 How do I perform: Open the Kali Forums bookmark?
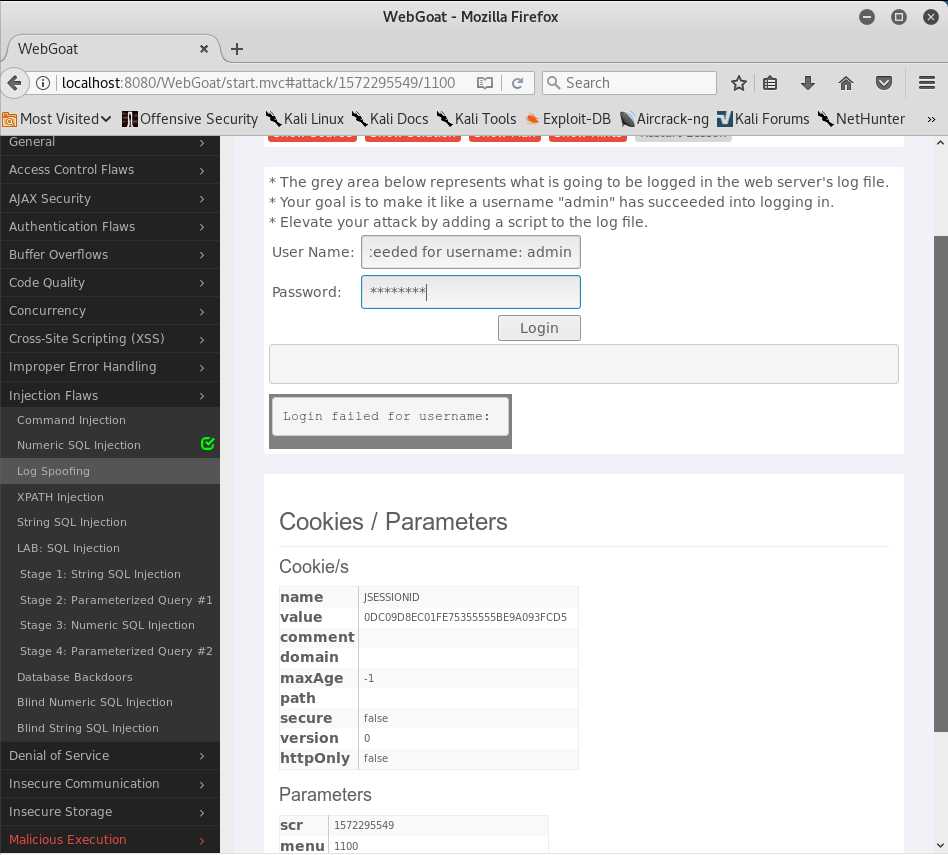[763, 119]
